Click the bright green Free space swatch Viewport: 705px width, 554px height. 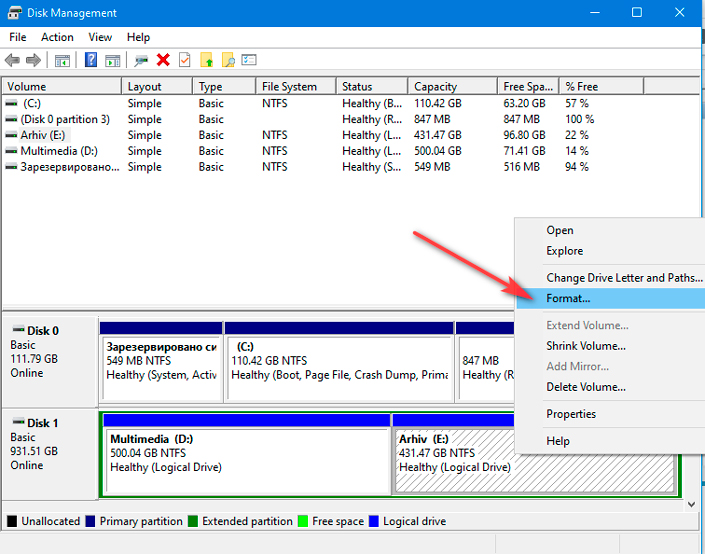[303, 521]
